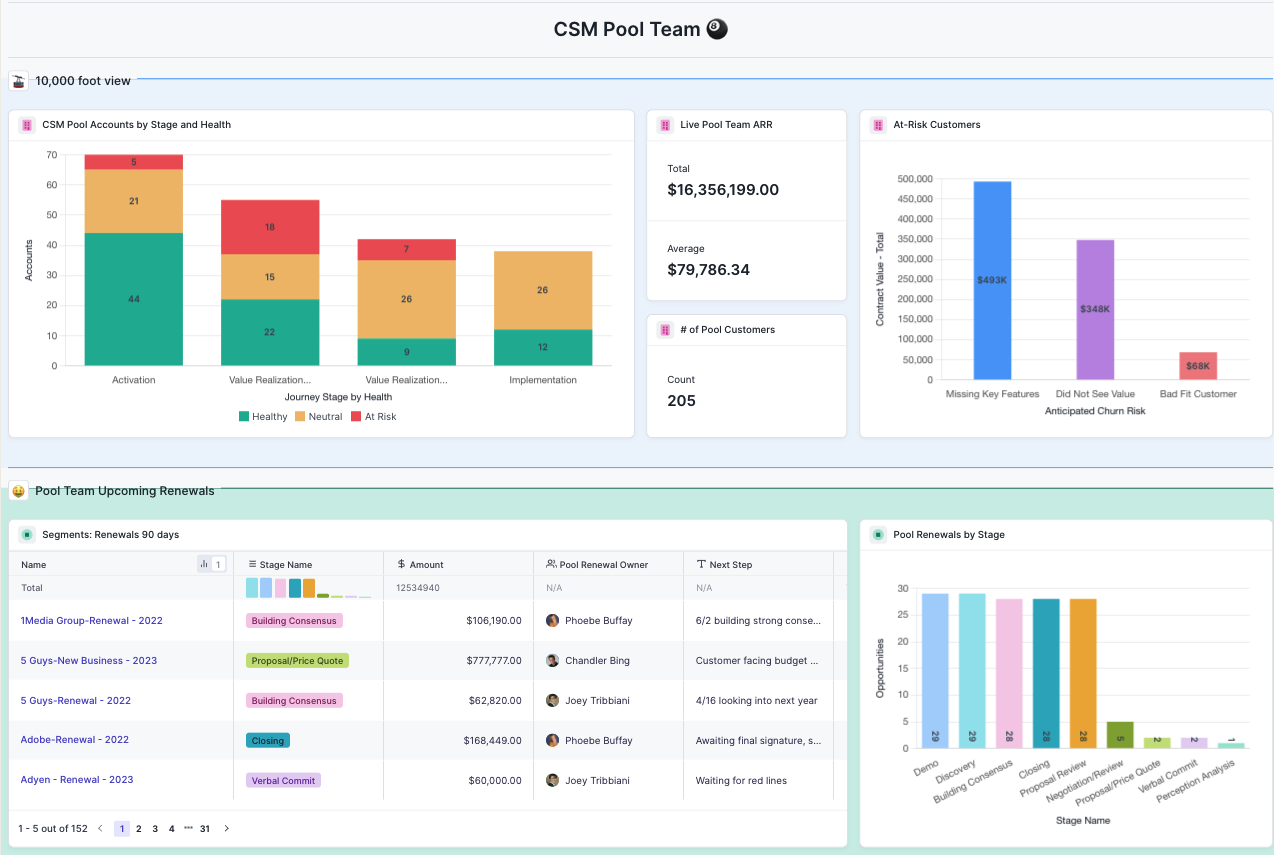Click Chandler Bing's avatar icon
This screenshot has width=1274, height=855.
coord(552,661)
